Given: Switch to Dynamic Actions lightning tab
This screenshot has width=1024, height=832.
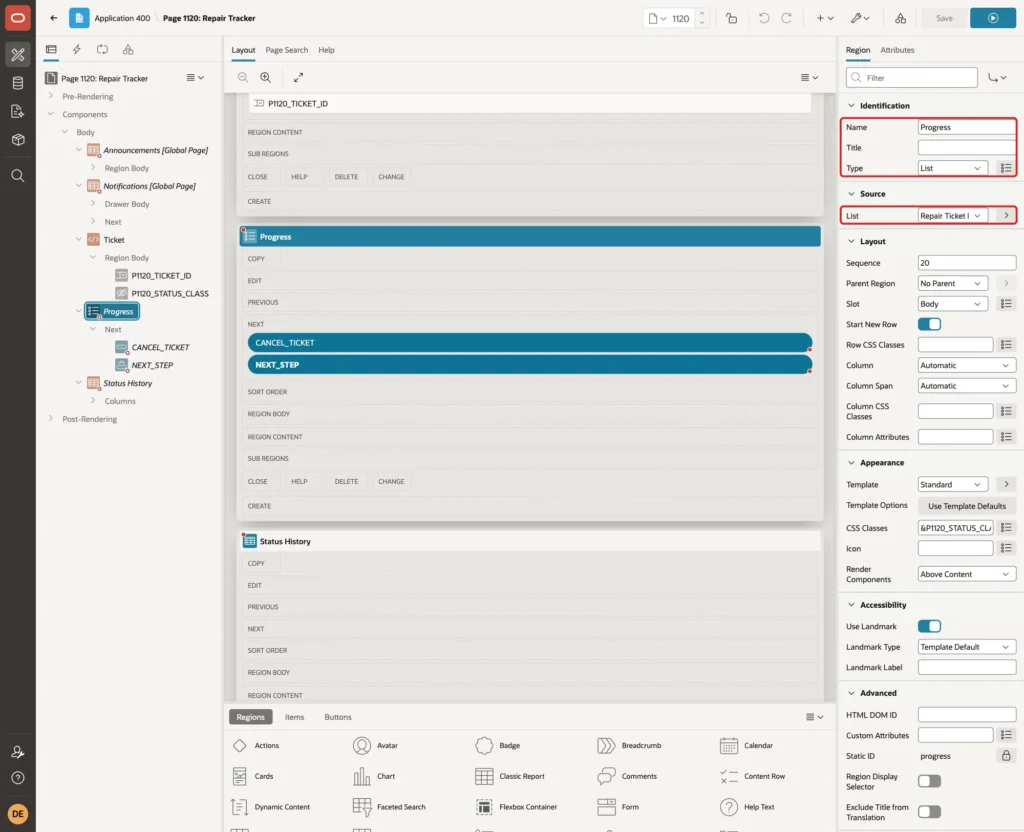Looking at the screenshot, I should (76, 50).
